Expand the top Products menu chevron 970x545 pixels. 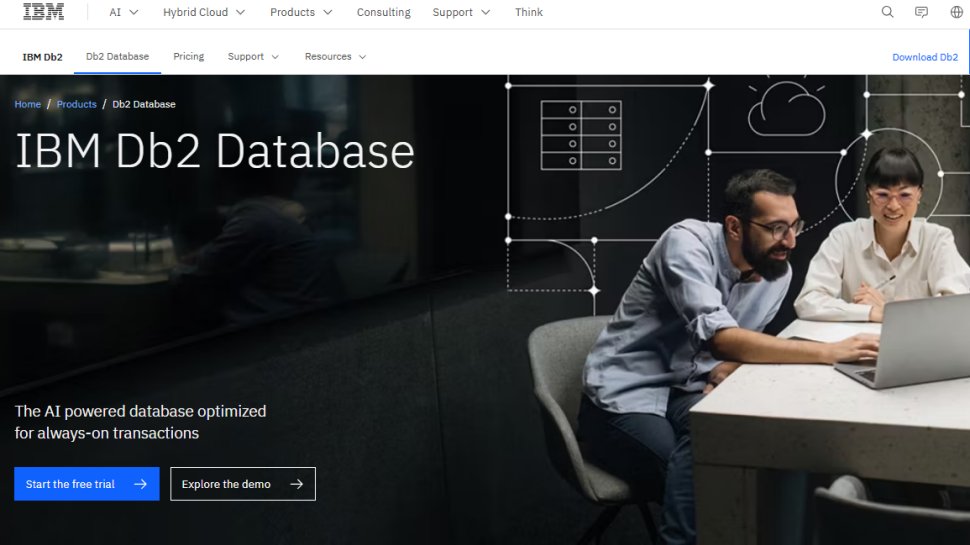[x=328, y=12]
